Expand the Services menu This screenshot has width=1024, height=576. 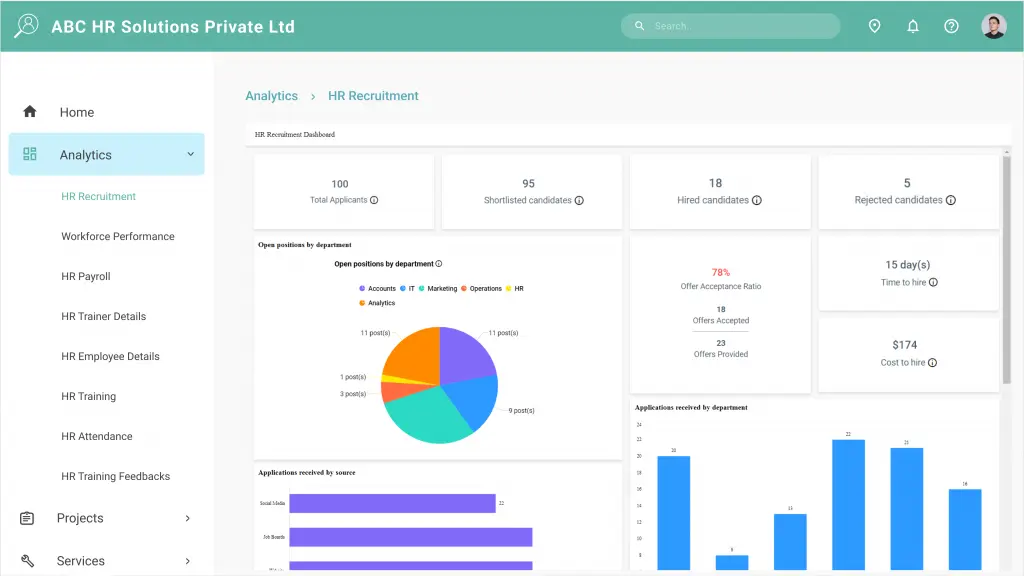point(188,561)
